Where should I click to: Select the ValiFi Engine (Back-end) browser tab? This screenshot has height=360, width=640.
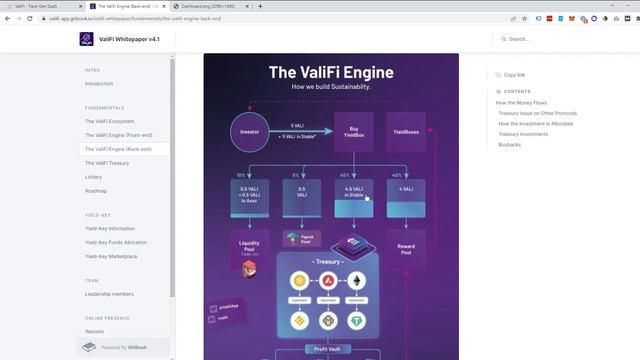(x=128, y=6)
